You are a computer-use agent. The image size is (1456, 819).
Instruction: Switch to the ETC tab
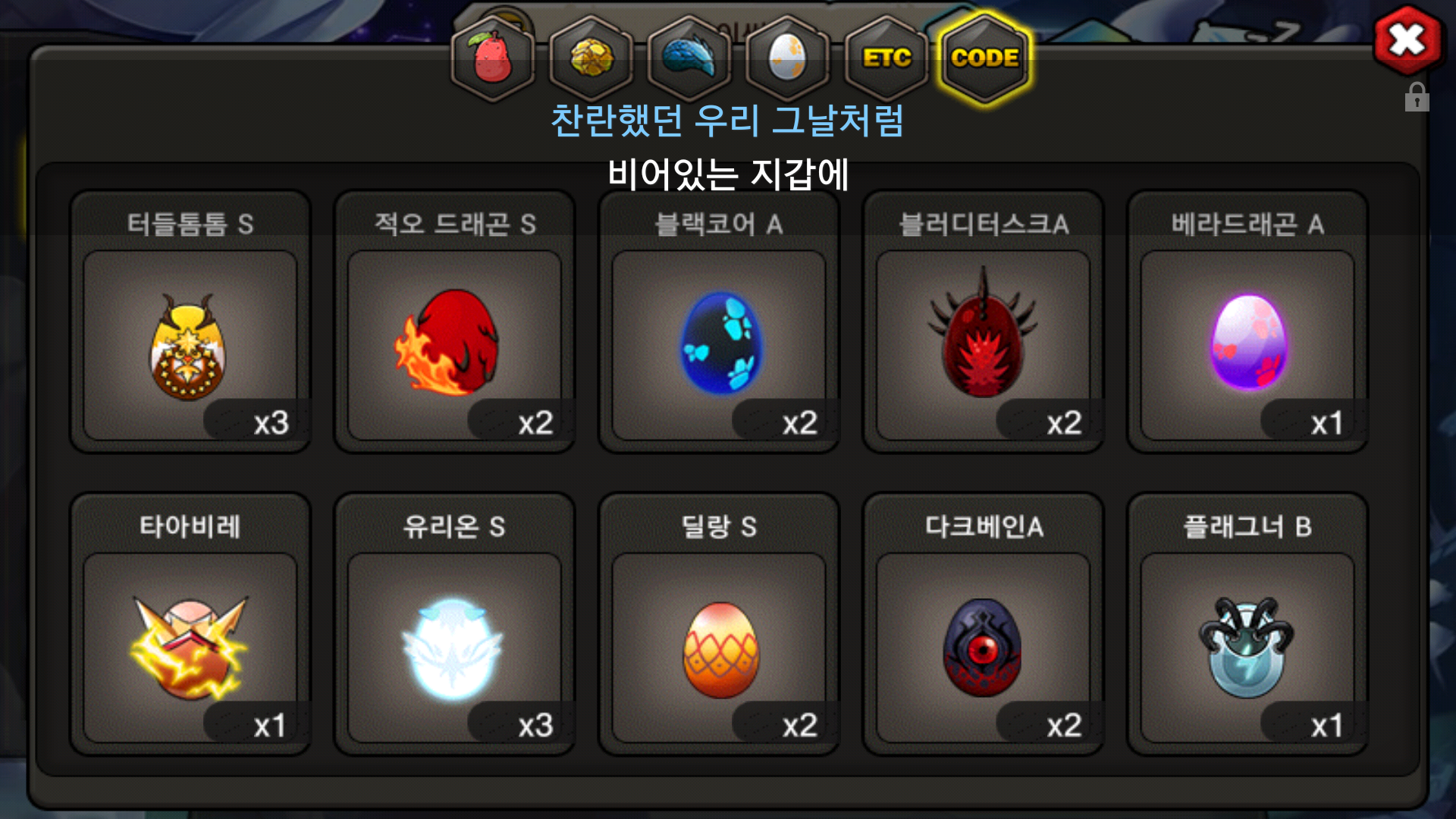click(886, 58)
